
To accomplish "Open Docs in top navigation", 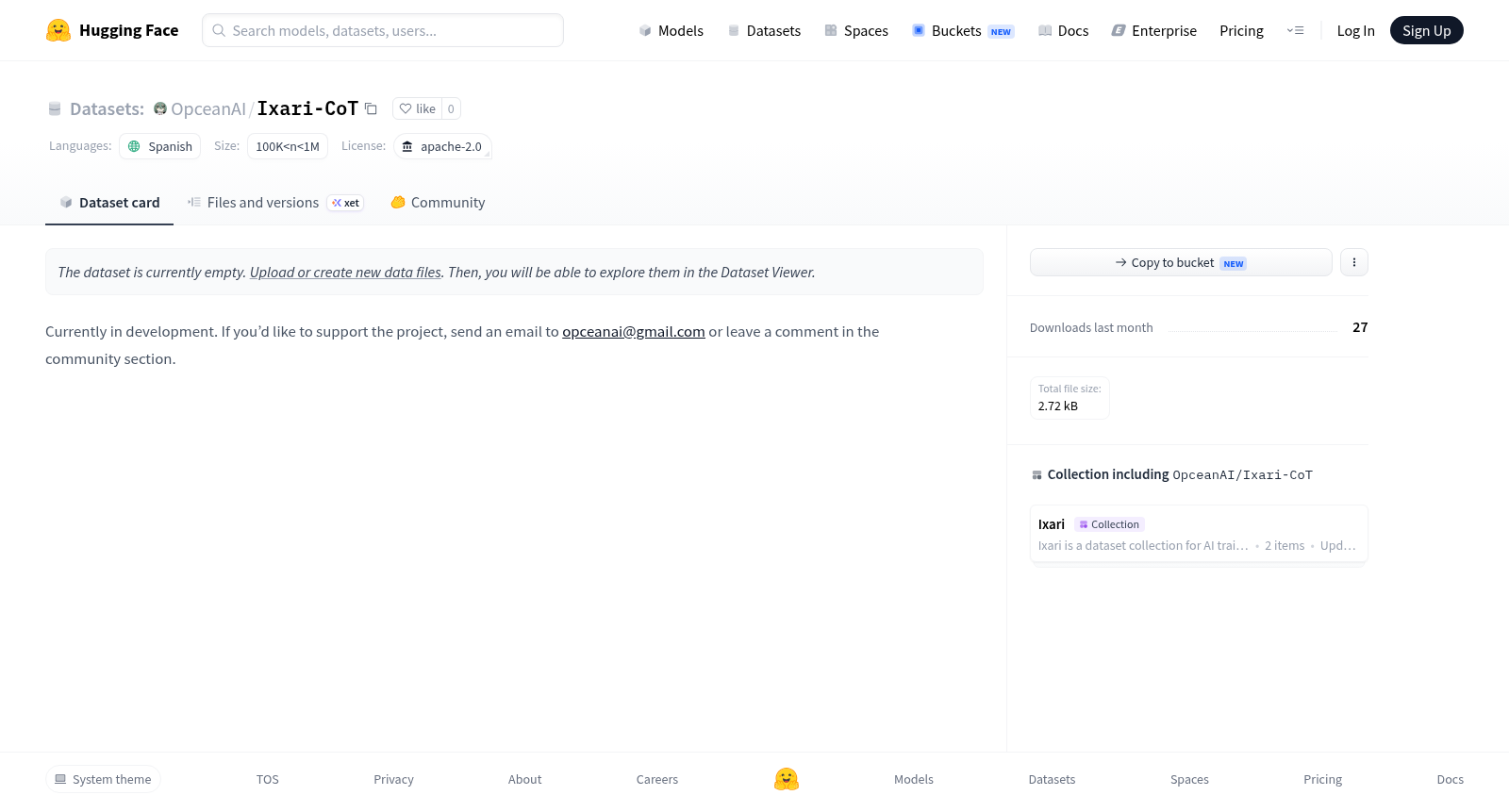I will (1064, 30).
